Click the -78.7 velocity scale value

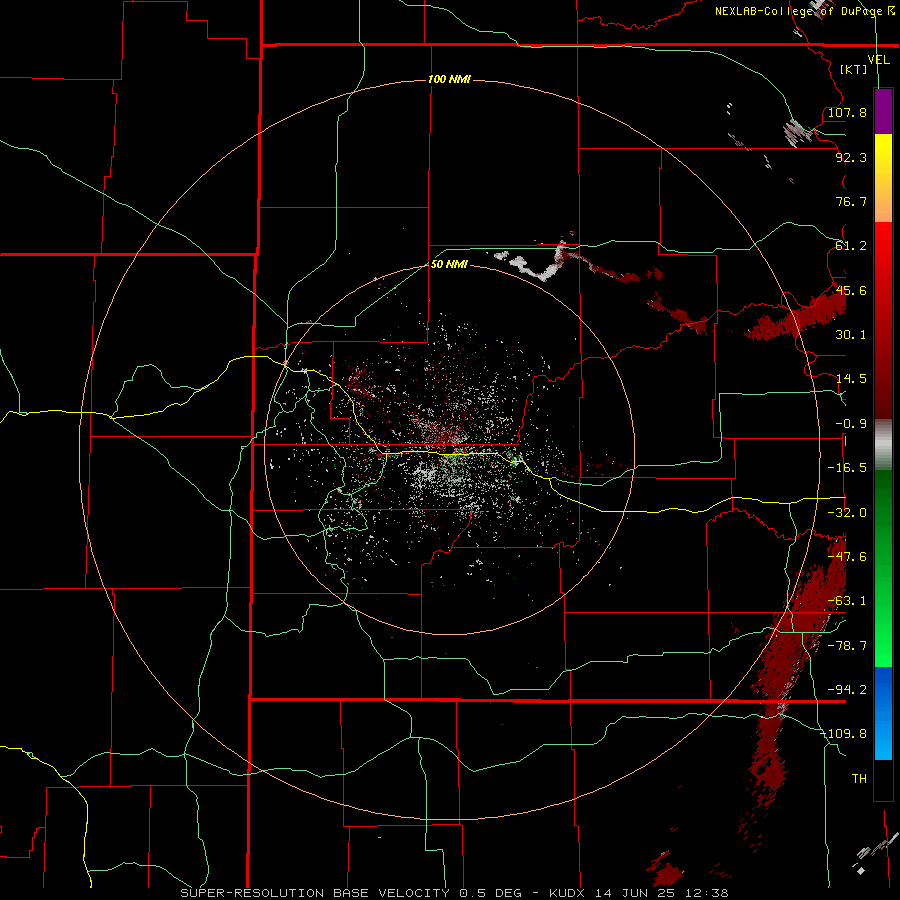tap(847, 646)
